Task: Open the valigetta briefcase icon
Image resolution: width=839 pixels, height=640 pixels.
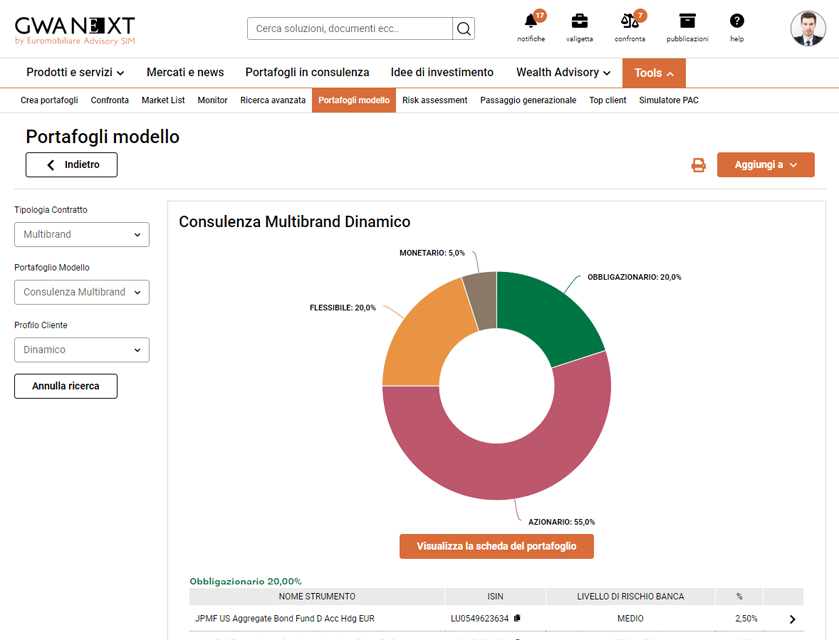Action: click(579, 21)
